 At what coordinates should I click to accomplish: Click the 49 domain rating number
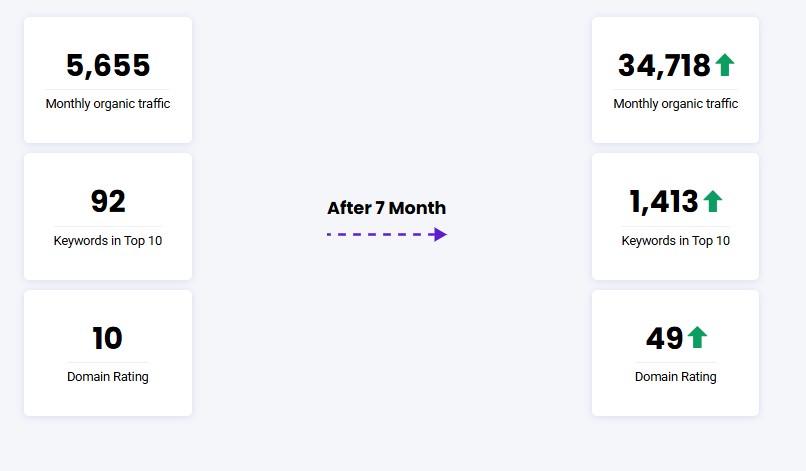665,338
